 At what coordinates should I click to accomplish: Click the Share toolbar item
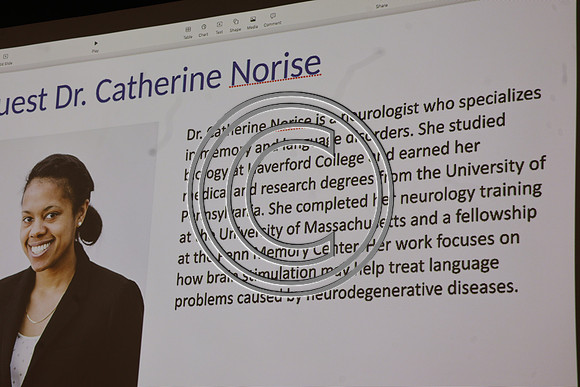coord(381,6)
